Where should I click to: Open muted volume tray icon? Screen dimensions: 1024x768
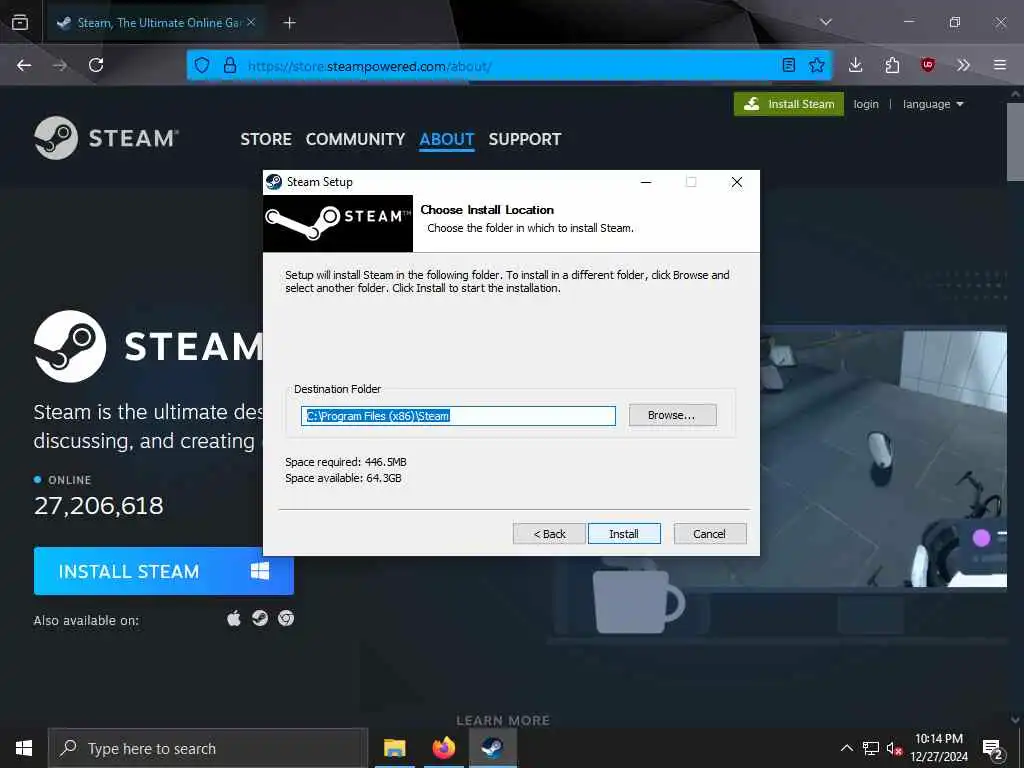(x=894, y=749)
